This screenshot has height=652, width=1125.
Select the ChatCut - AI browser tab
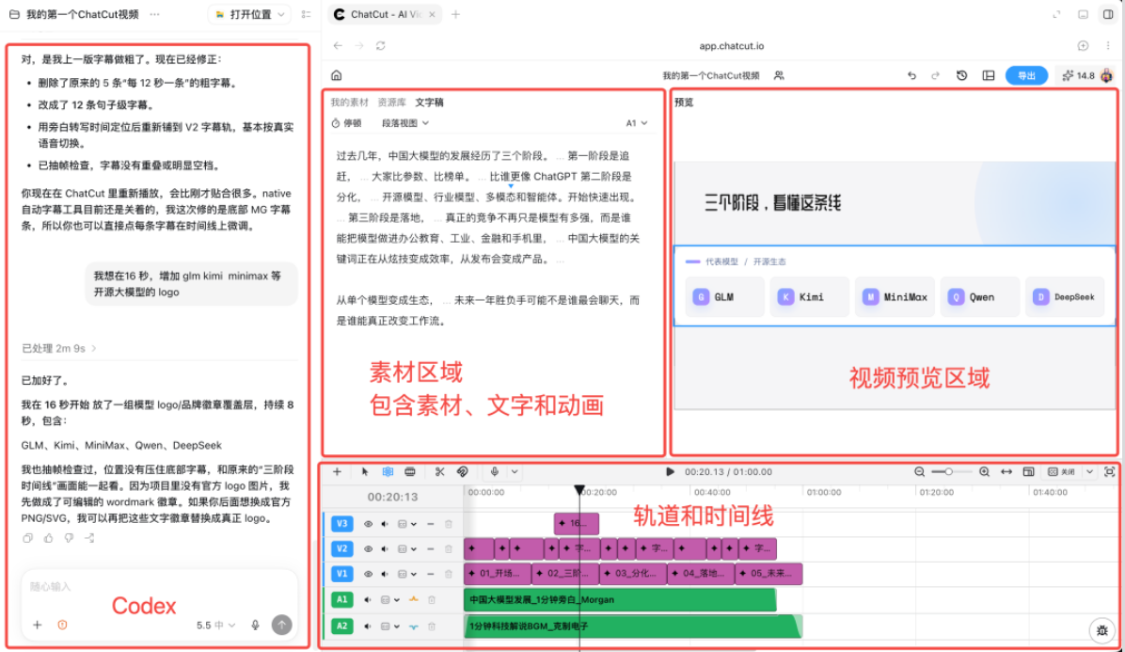(385, 14)
